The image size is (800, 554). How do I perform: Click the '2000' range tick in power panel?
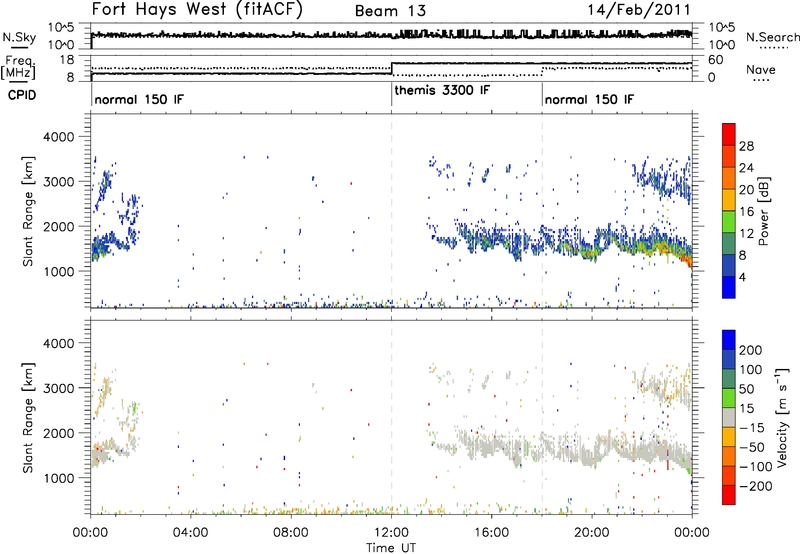59,226
